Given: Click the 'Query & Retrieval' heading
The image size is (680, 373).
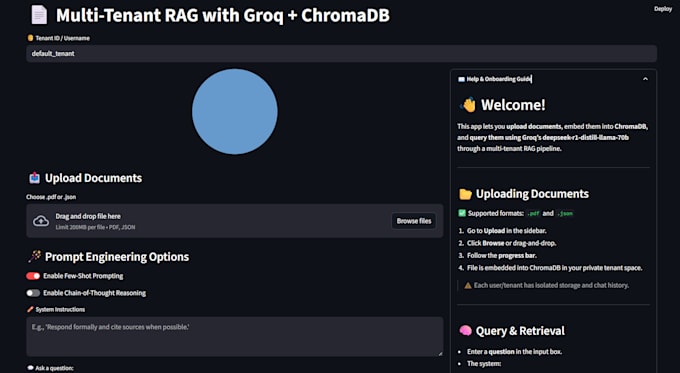Looking at the screenshot, I should [520, 331].
